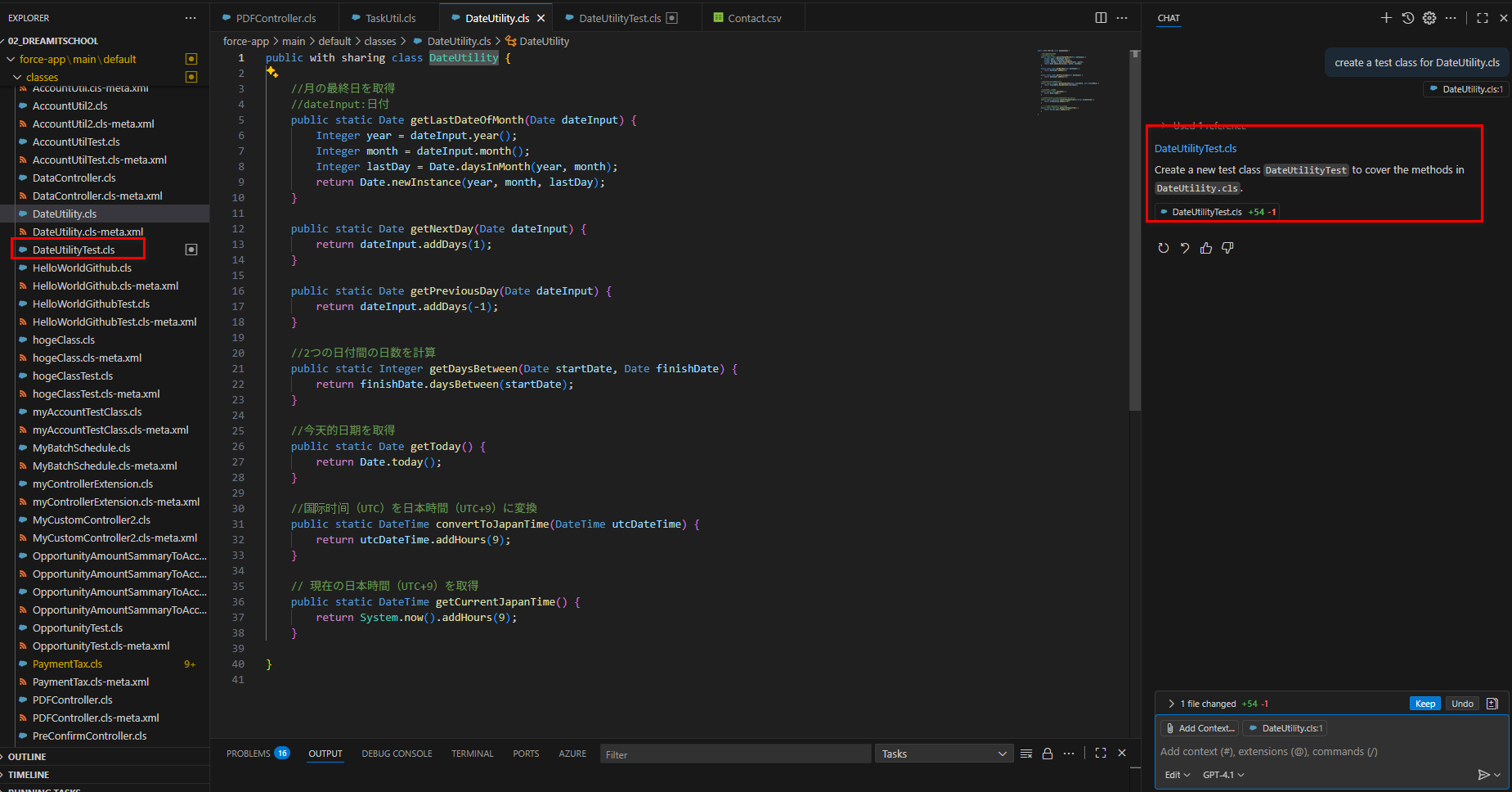Image resolution: width=1512 pixels, height=792 pixels.
Task: Switch to the DateUtilityTest.cls editor tab
Action: pyautogui.click(x=619, y=18)
